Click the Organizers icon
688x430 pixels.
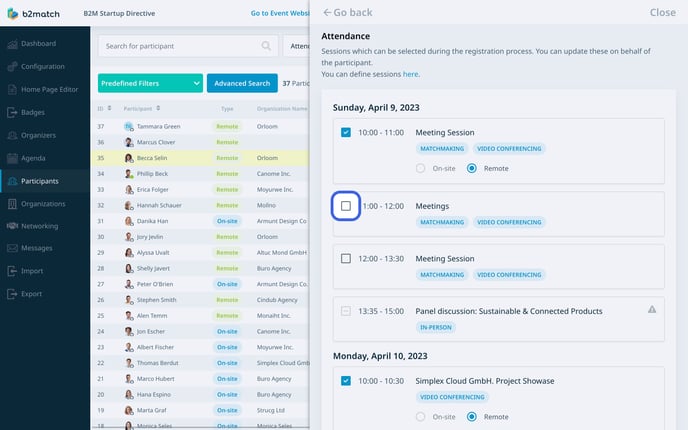point(12,135)
